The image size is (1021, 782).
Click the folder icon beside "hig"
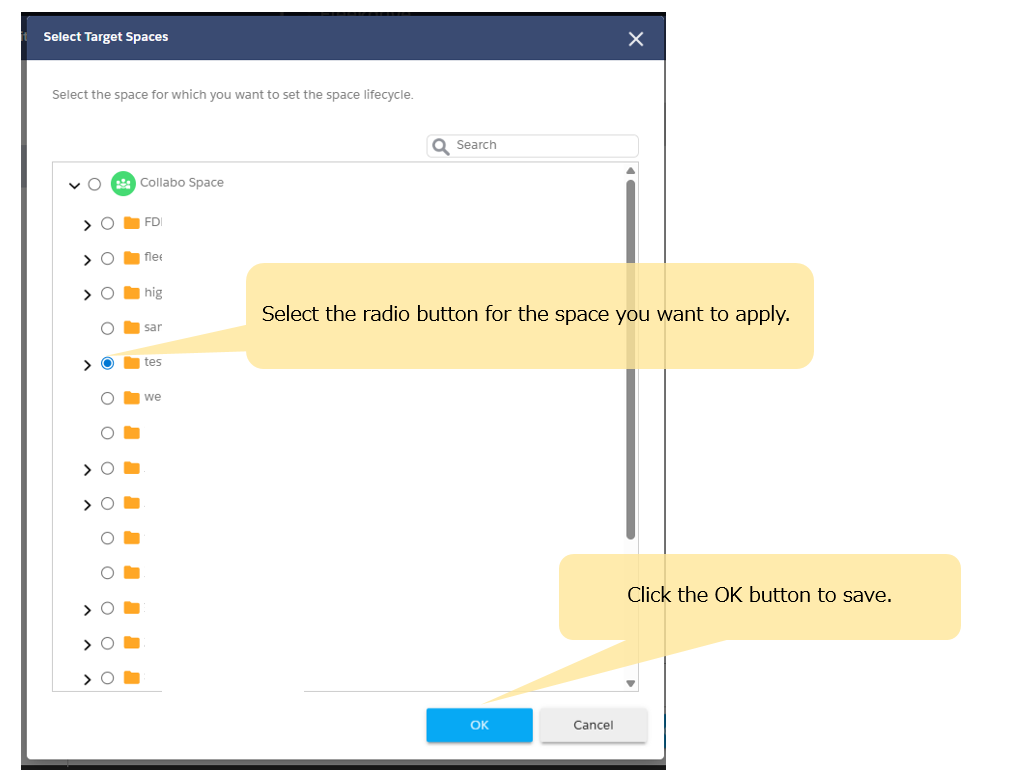[131, 293]
